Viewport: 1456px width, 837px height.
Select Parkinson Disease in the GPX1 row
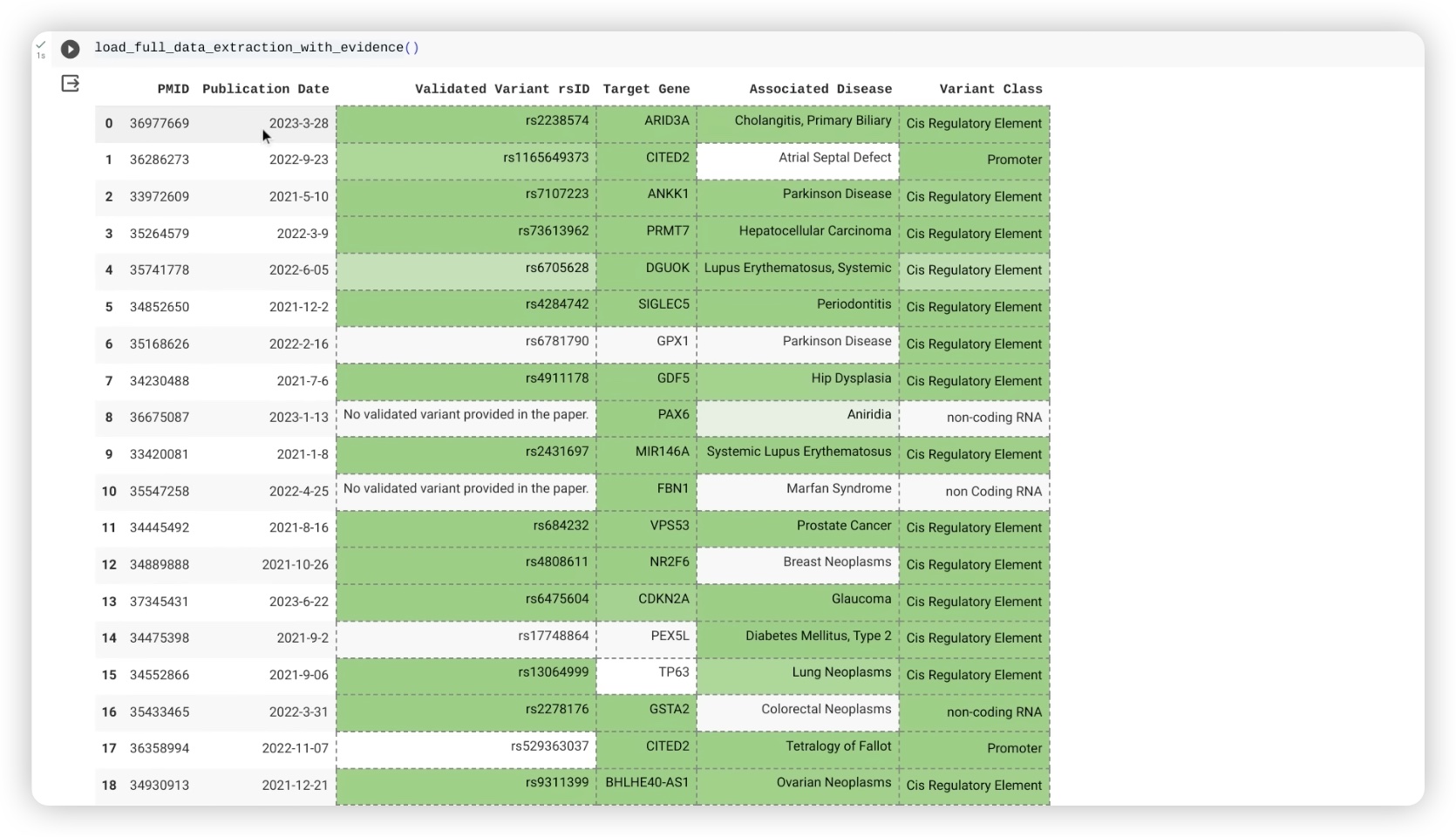pos(798,345)
